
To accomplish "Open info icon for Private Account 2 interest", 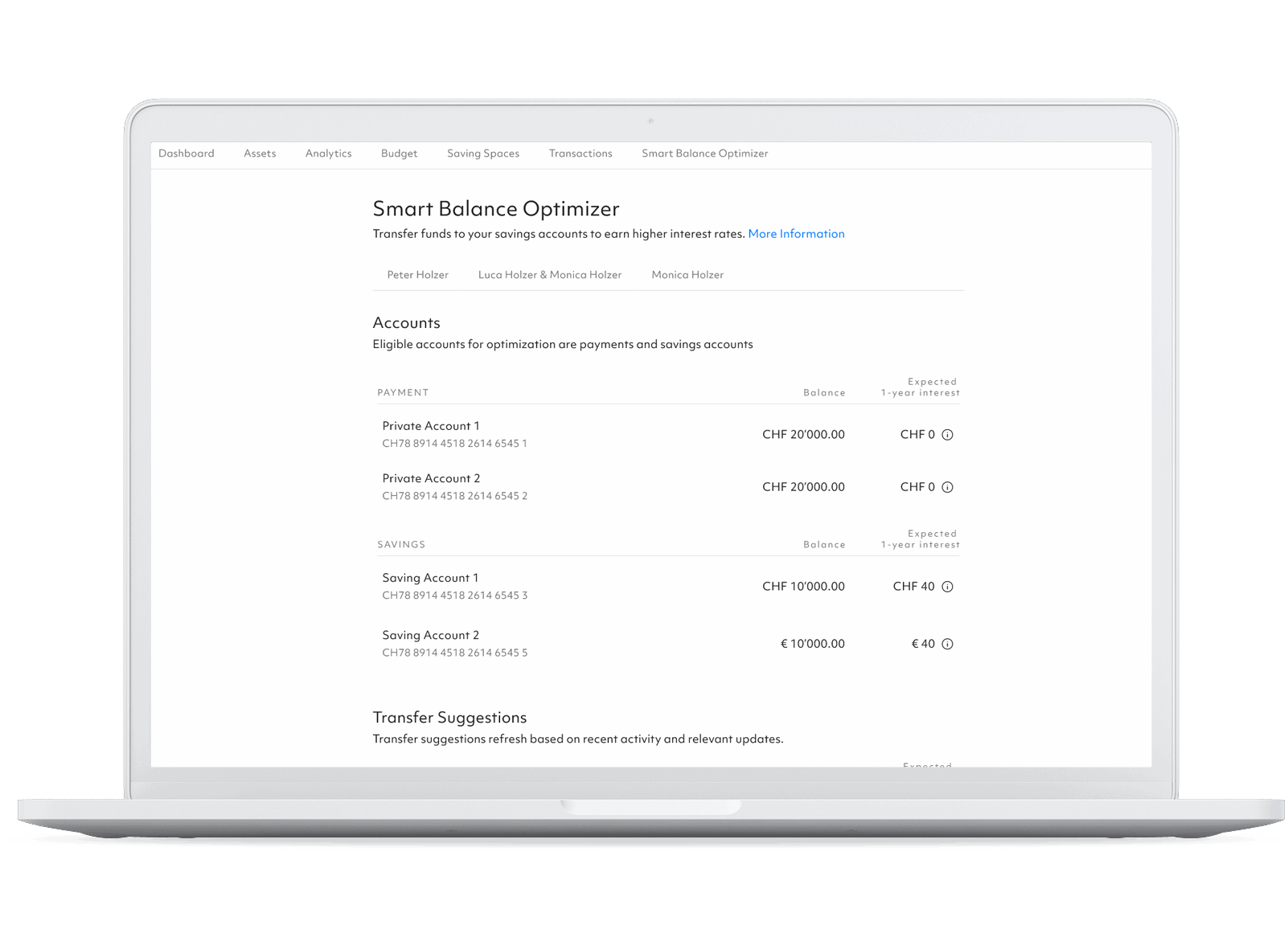I will pos(947,487).
